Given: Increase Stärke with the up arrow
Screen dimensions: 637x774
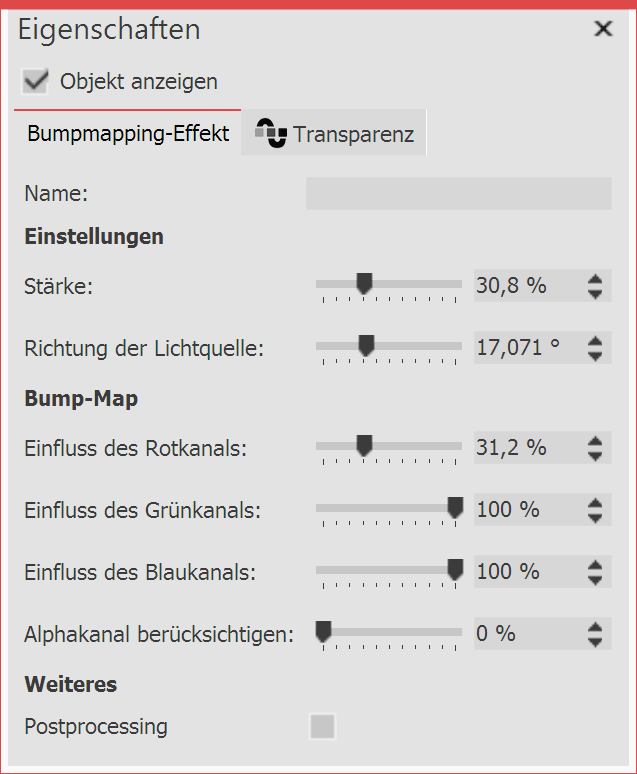Looking at the screenshot, I should (x=595, y=279).
